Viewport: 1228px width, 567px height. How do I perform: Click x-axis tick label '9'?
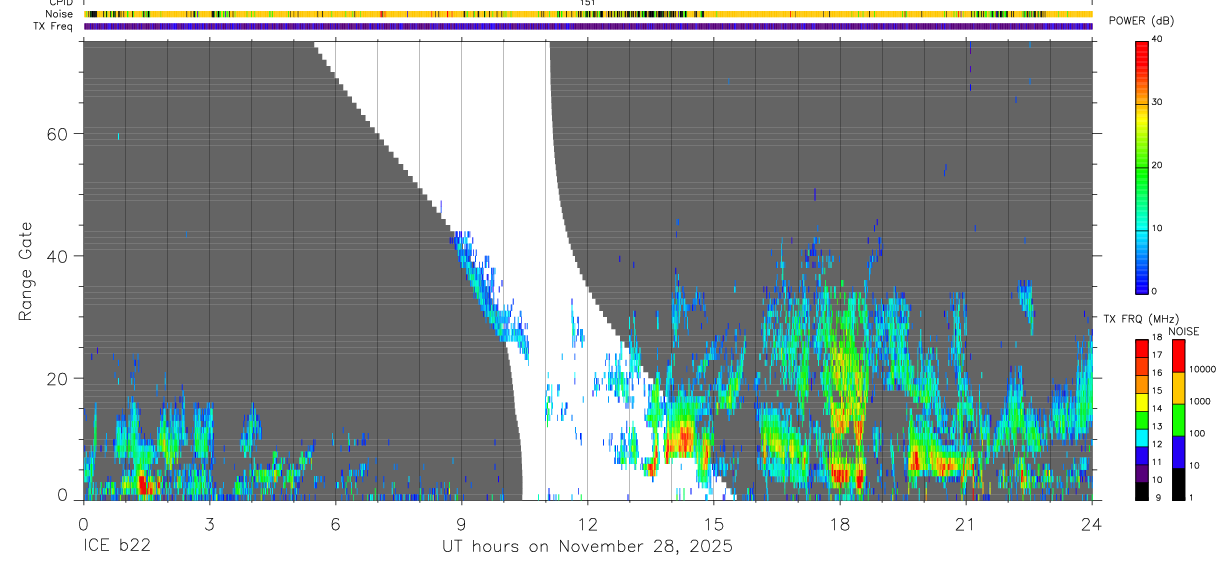point(461,524)
